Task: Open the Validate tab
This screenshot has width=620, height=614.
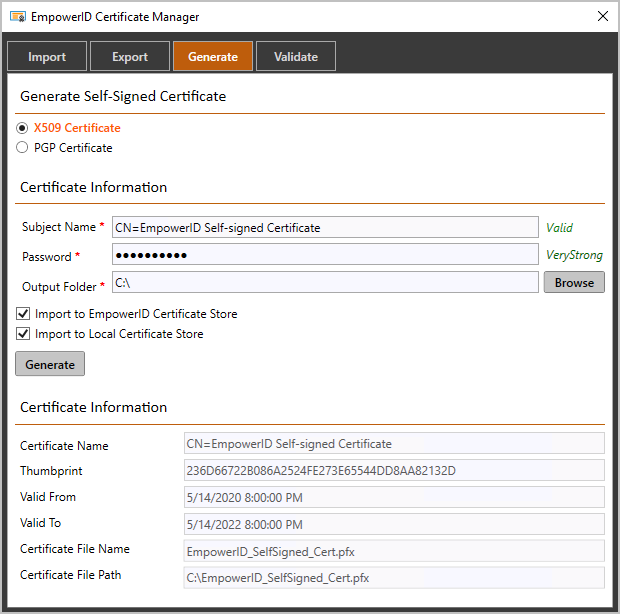Action: pos(296,56)
